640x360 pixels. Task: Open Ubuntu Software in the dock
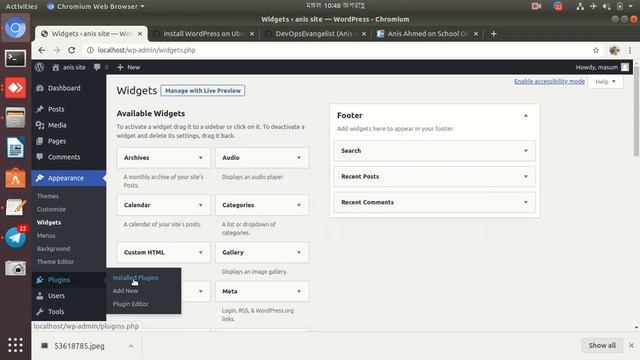(x=16, y=178)
